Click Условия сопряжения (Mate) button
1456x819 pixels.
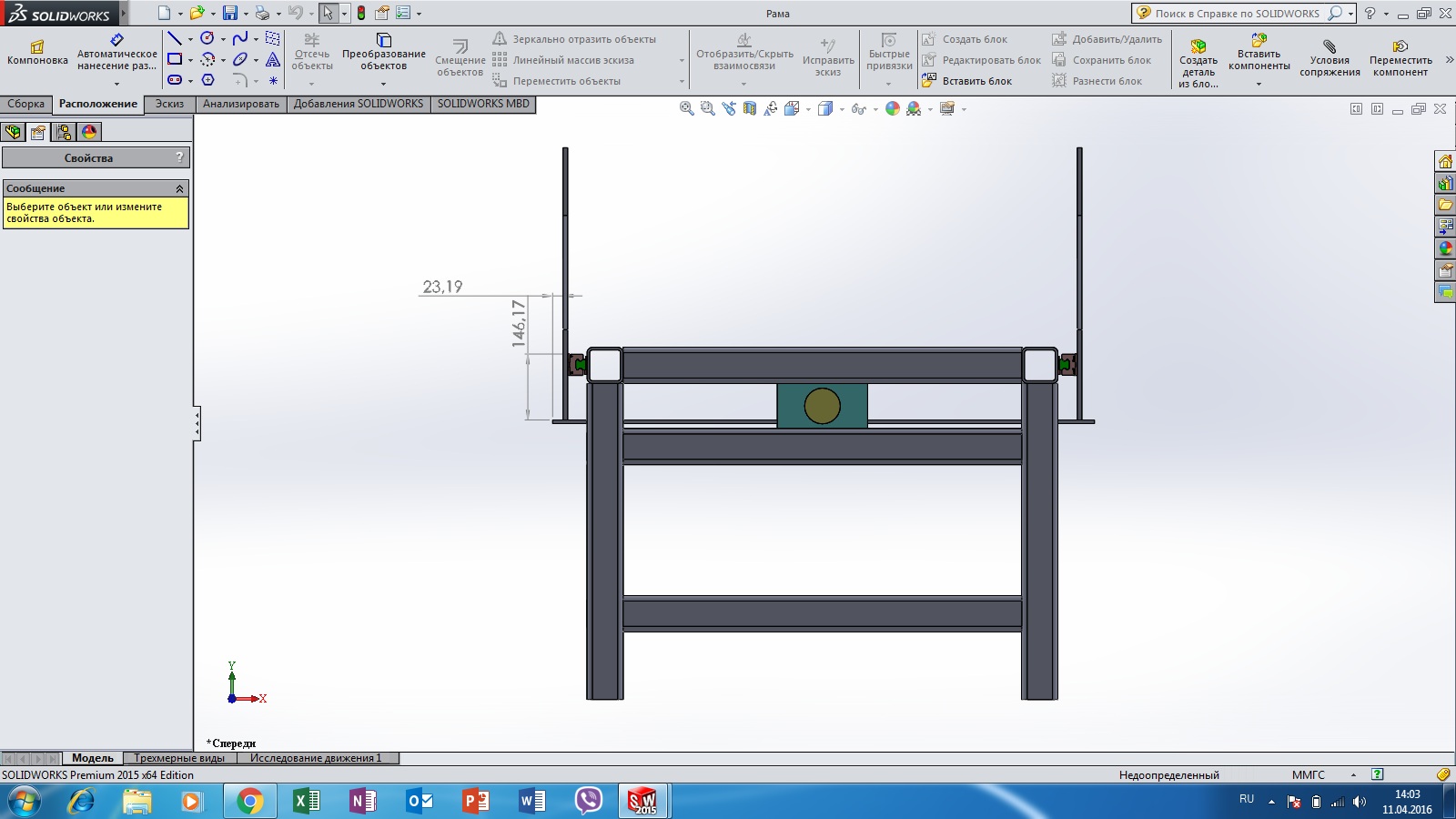pos(1330,59)
